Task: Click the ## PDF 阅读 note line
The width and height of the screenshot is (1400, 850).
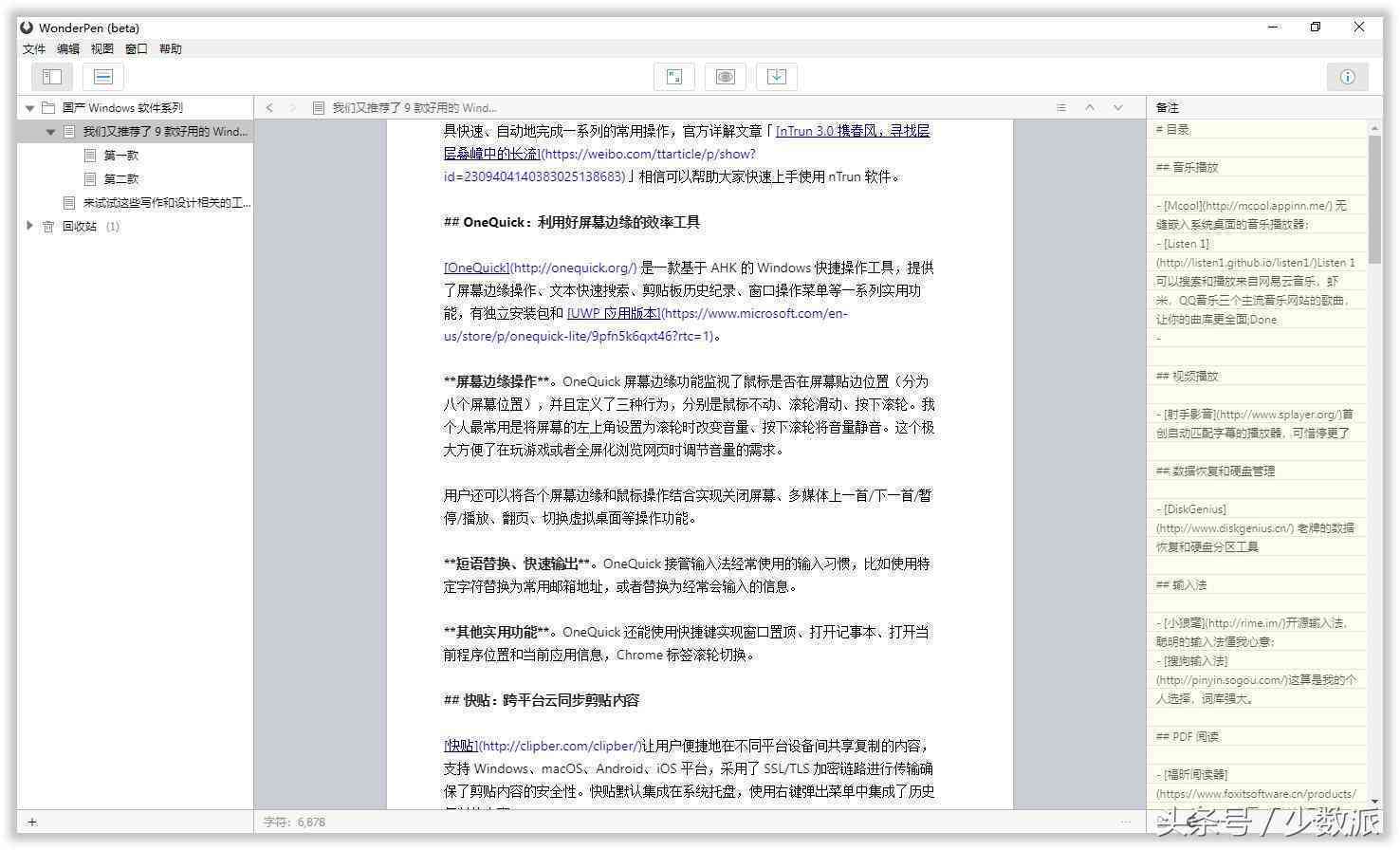Action: coord(1188,737)
